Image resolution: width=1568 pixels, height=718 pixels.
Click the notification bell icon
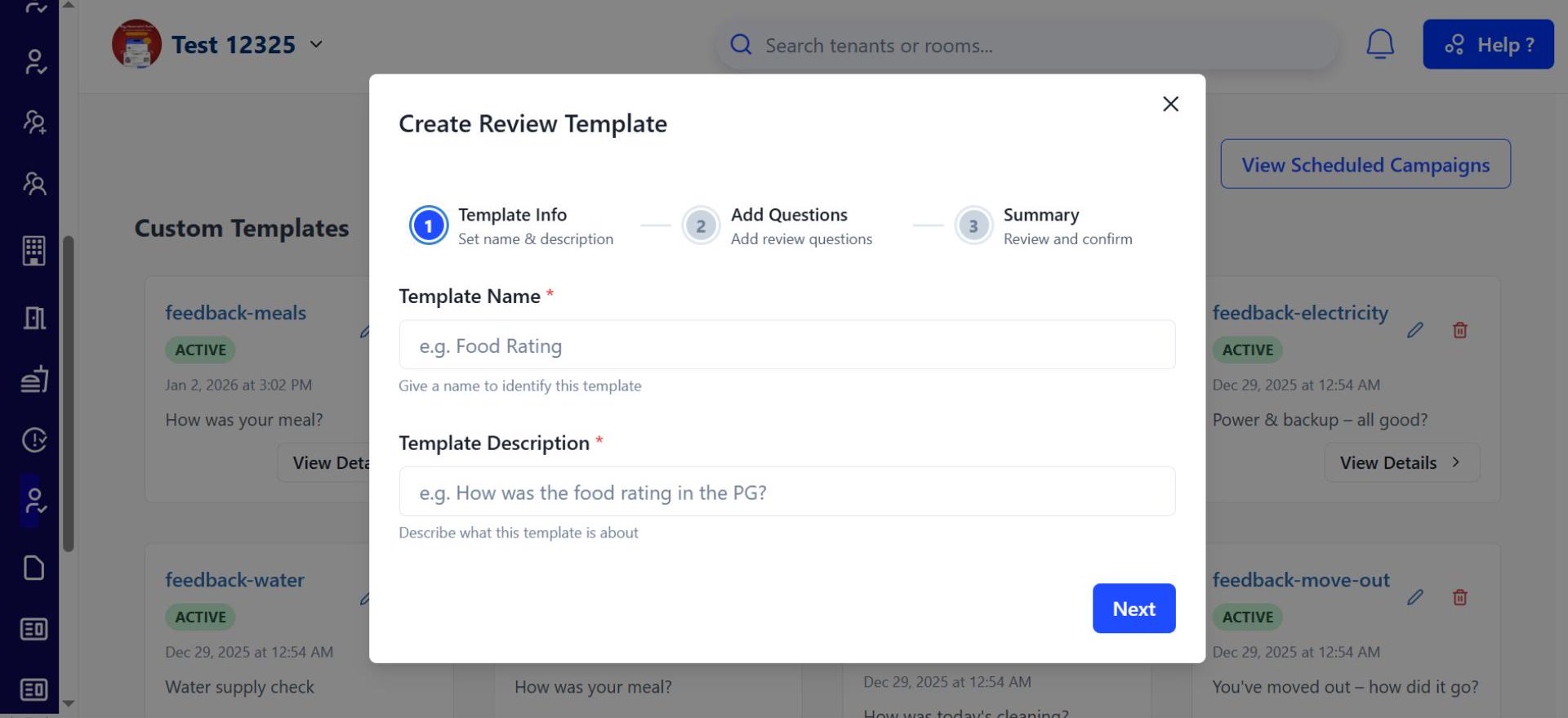(1379, 44)
